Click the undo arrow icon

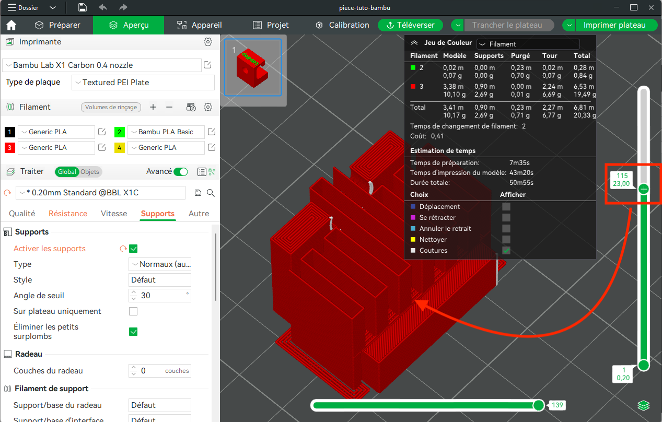coord(103,8)
